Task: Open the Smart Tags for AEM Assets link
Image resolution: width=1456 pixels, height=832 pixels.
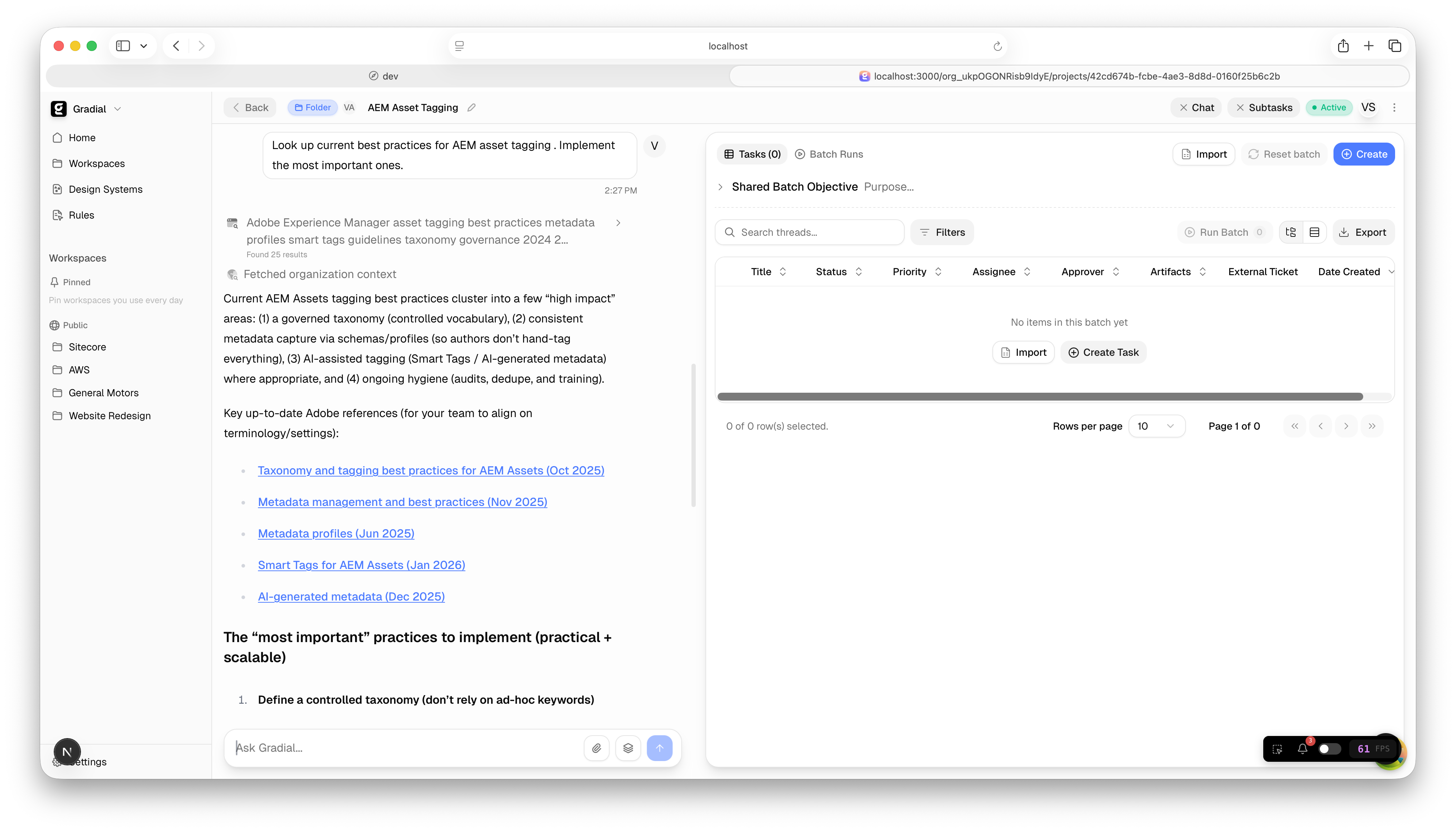Action: tap(361, 565)
